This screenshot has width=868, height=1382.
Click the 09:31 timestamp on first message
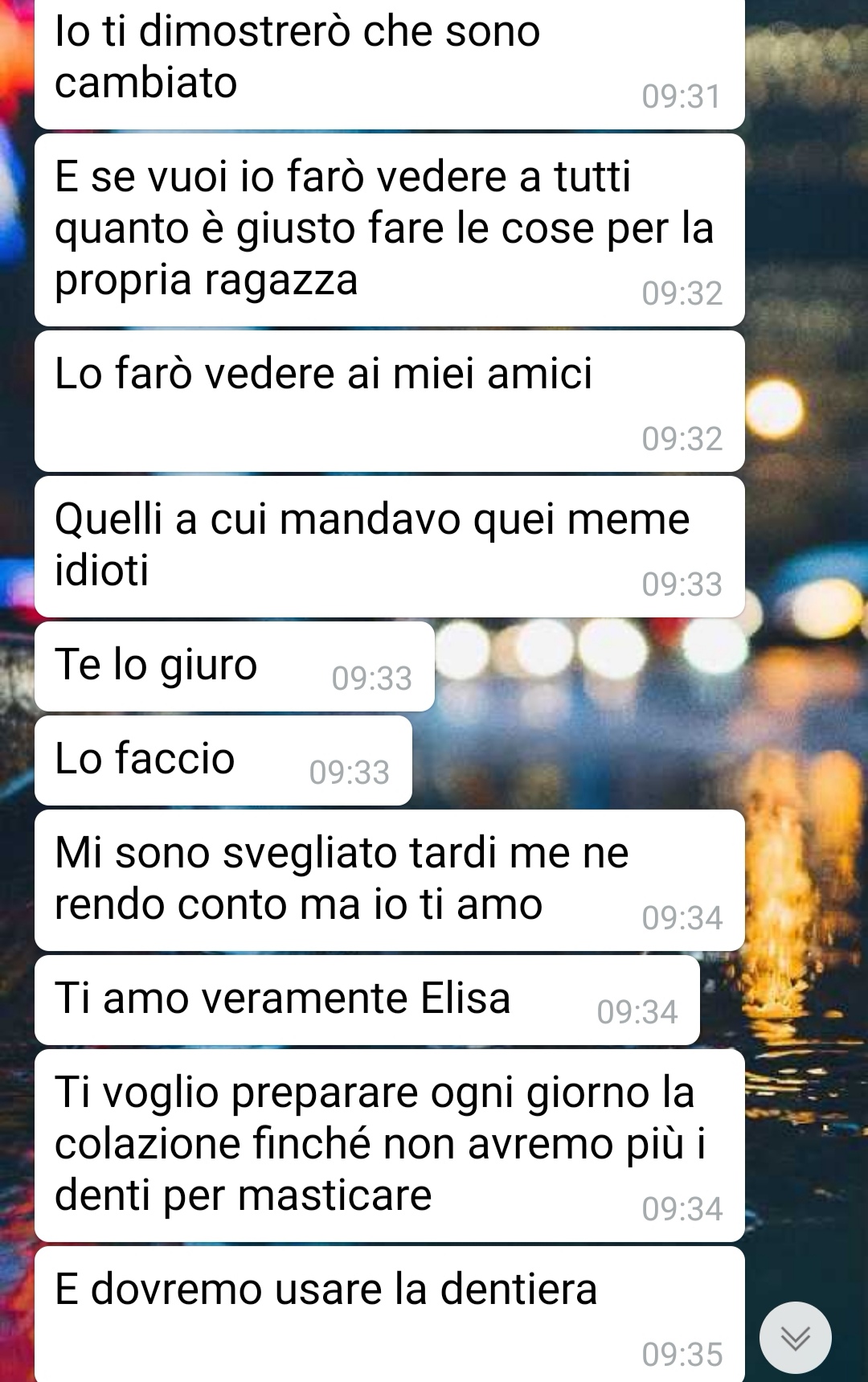click(682, 96)
